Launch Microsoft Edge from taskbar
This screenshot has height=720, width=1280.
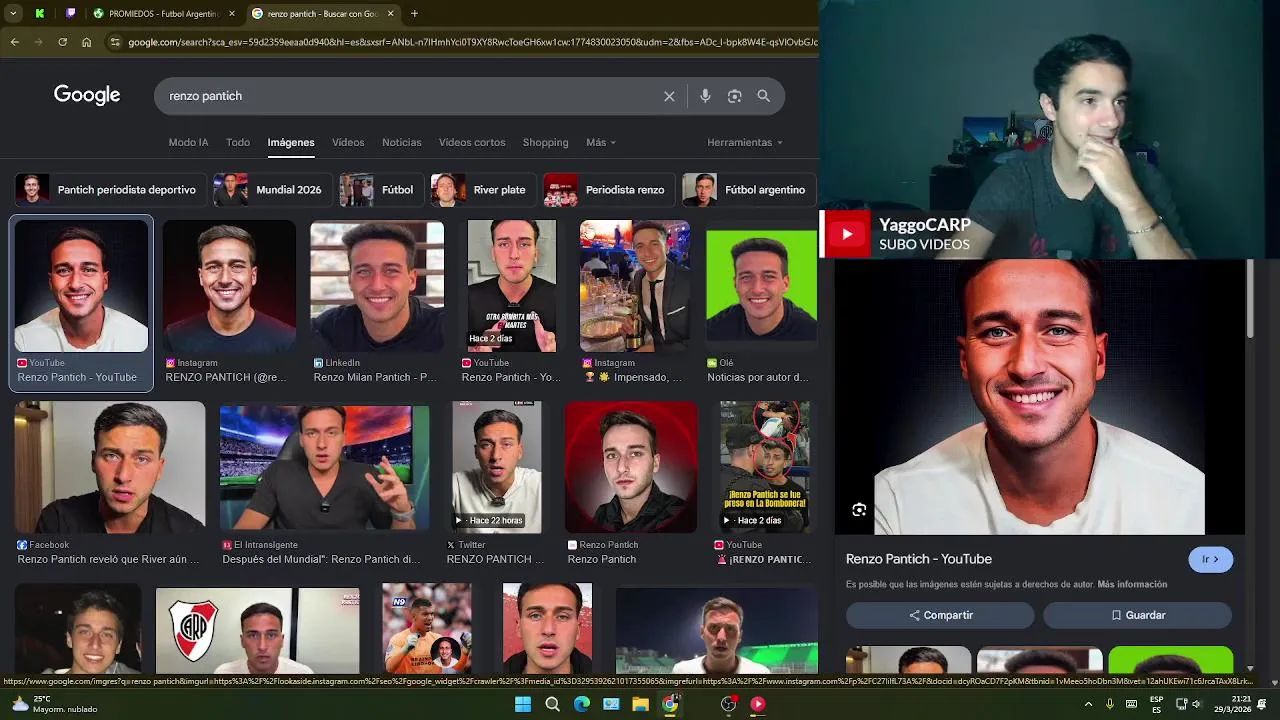point(582,704)
